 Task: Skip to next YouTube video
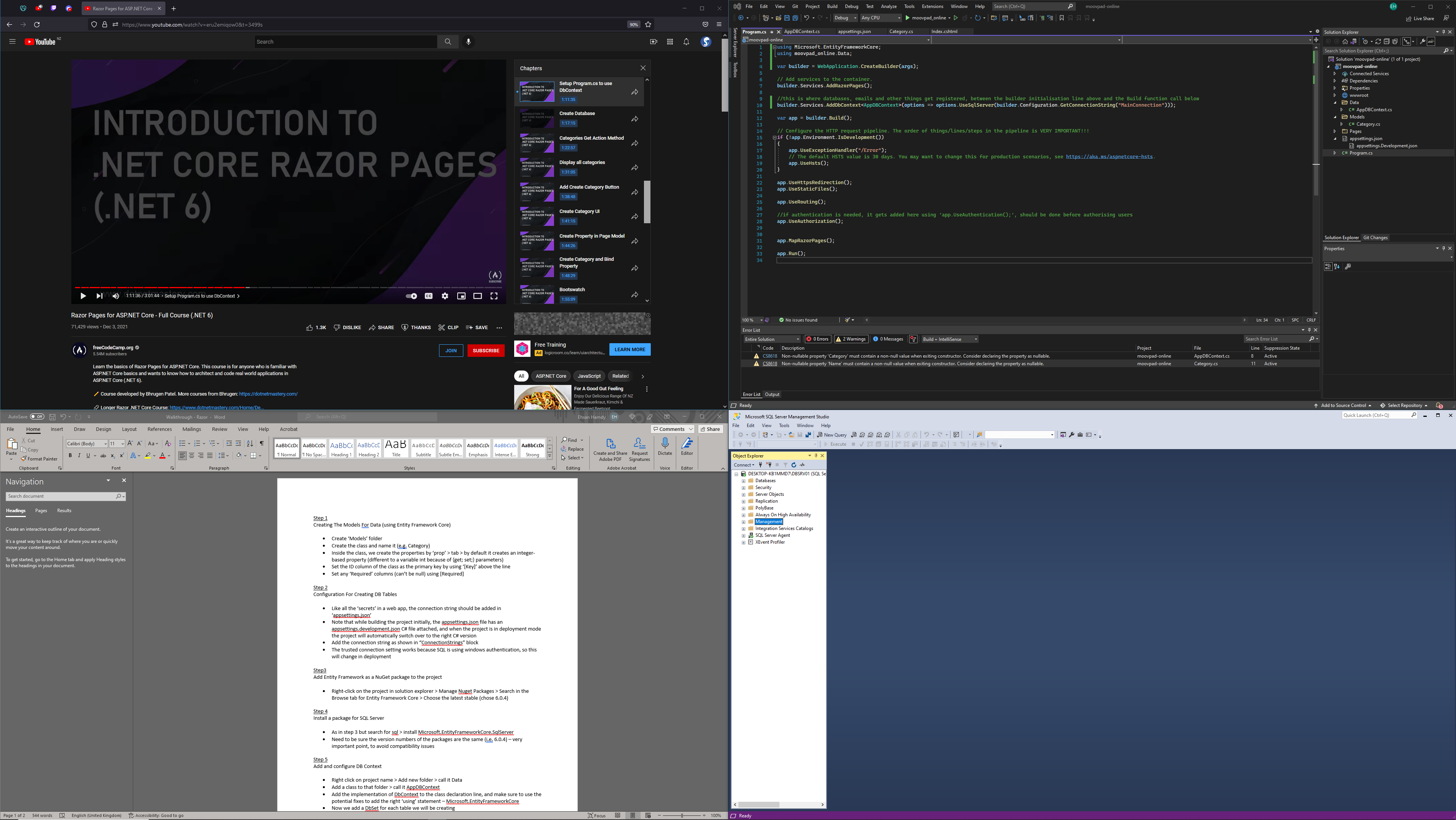pos(99,296)
